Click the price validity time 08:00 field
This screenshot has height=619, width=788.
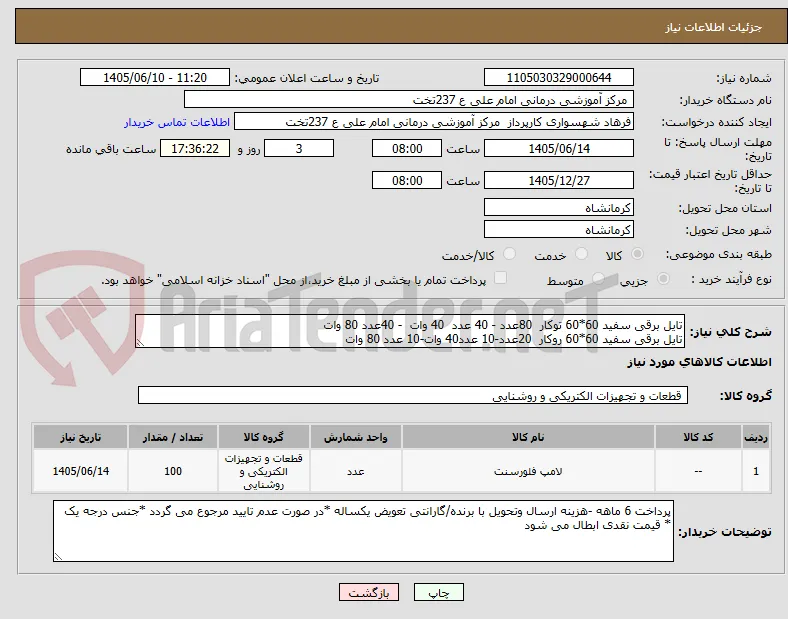[x=407, y=180]
